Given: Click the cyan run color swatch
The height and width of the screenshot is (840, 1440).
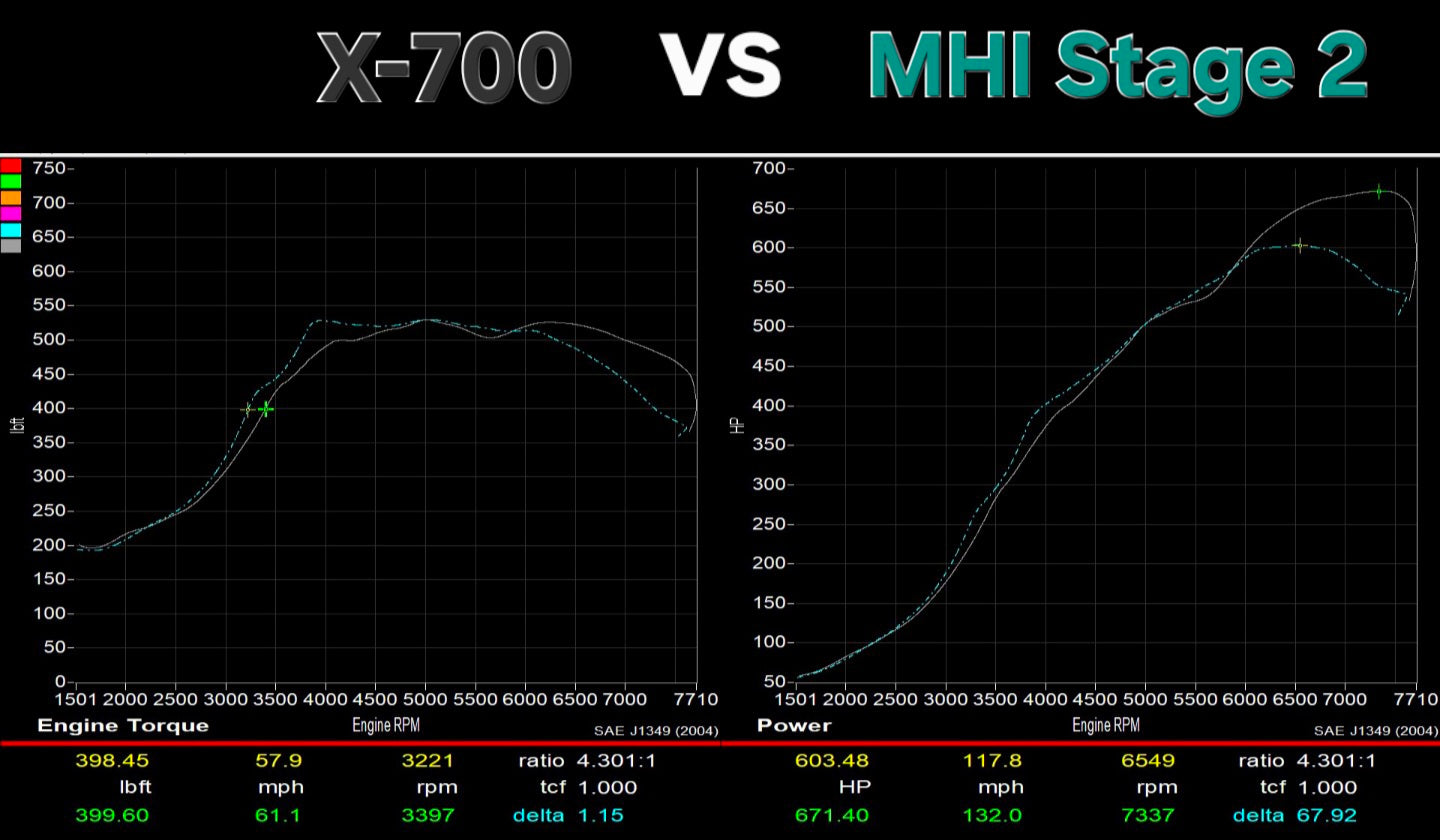Looking at the screenshot, I should tap(11, 230).
